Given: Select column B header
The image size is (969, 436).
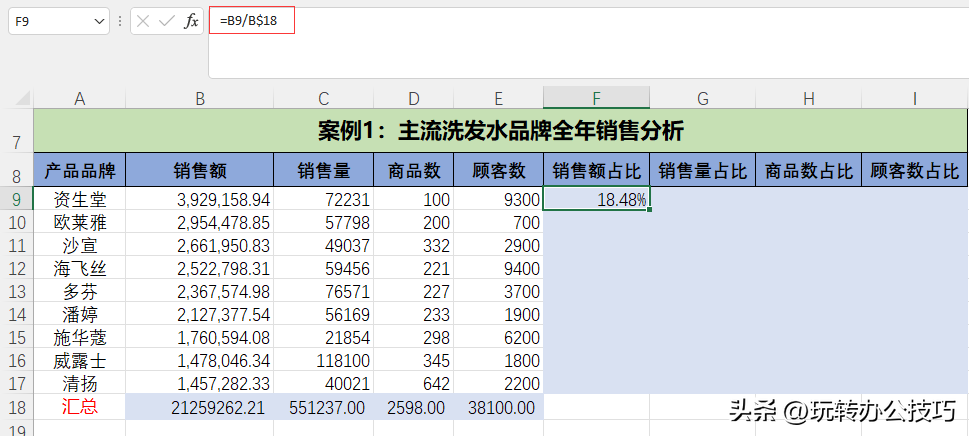Looking at the screenshot, I should click(200, 98).
